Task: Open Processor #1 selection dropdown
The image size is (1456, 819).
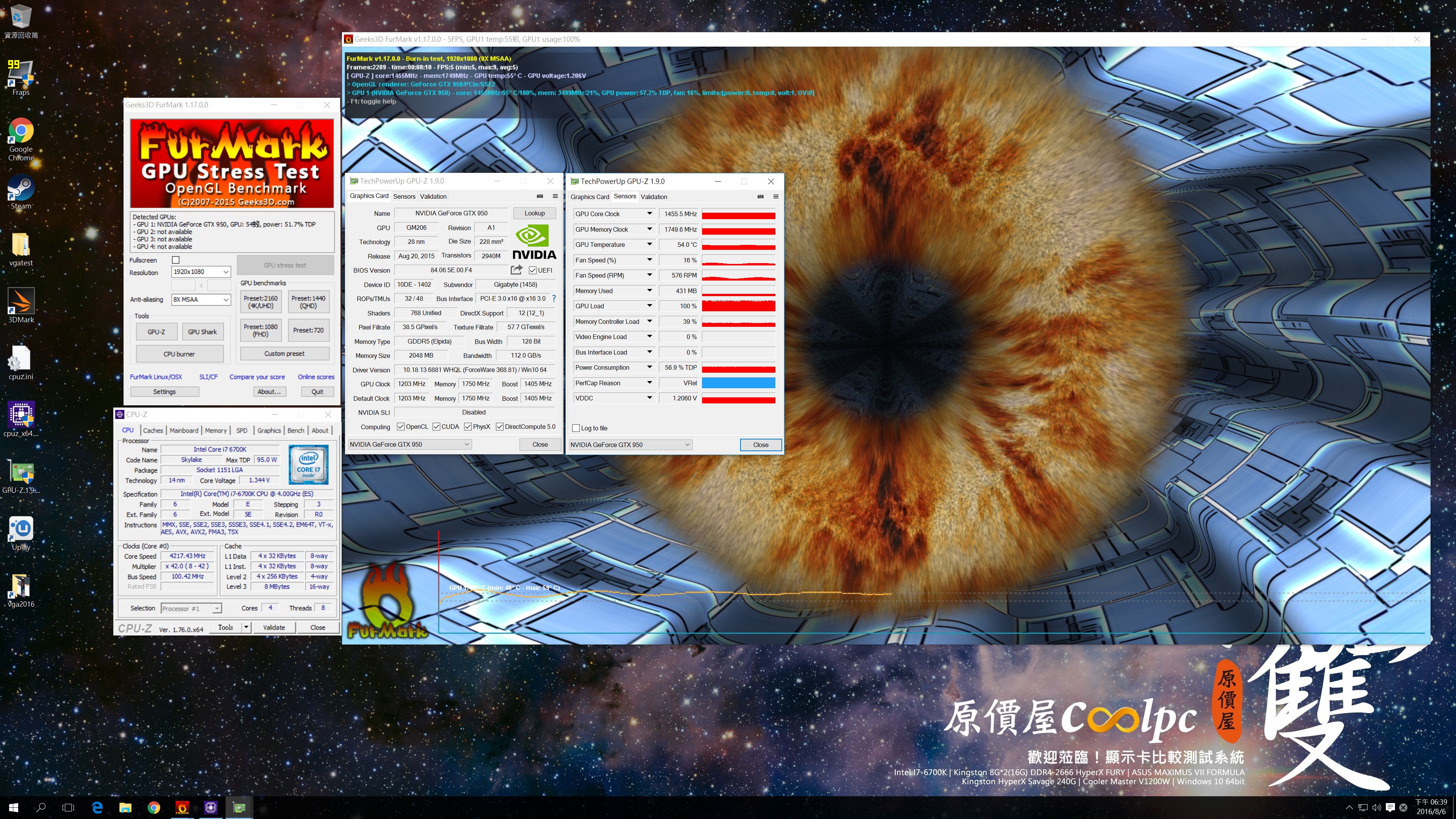Action: 191,608
